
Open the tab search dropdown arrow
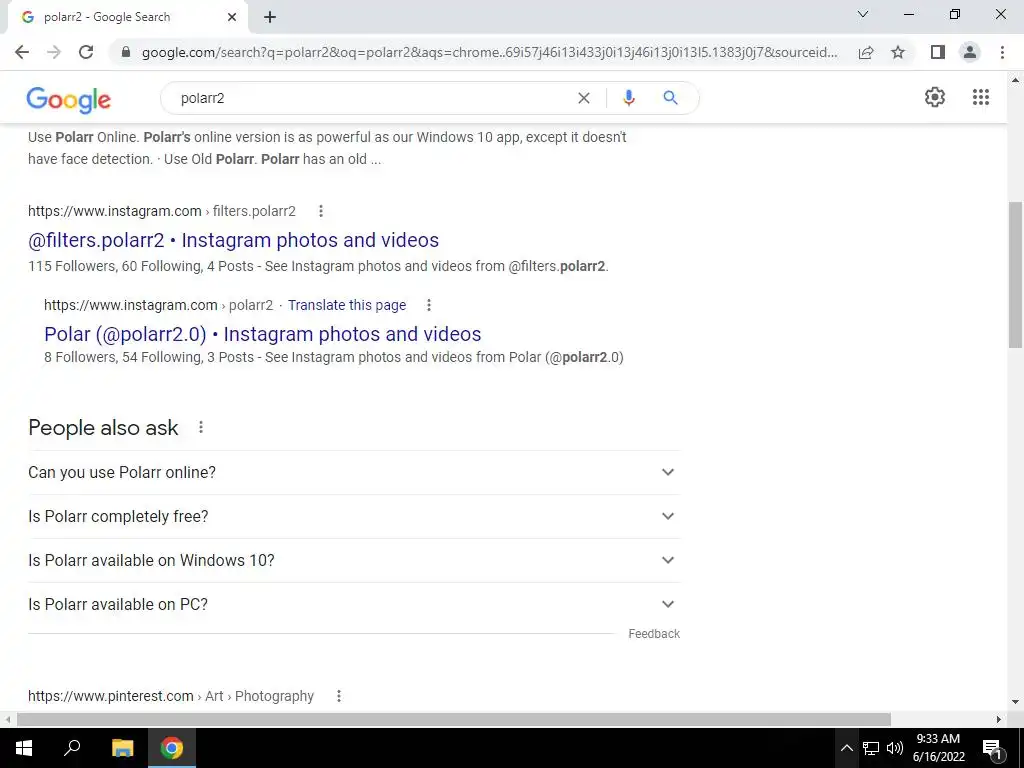pos(863,14)
